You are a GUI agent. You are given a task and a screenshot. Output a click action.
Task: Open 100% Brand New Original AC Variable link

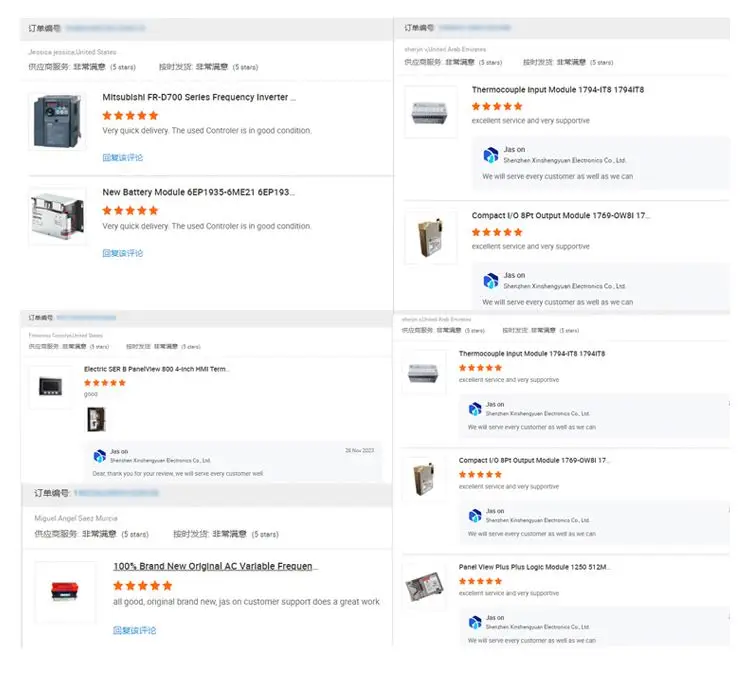click(x=215, y=567)
